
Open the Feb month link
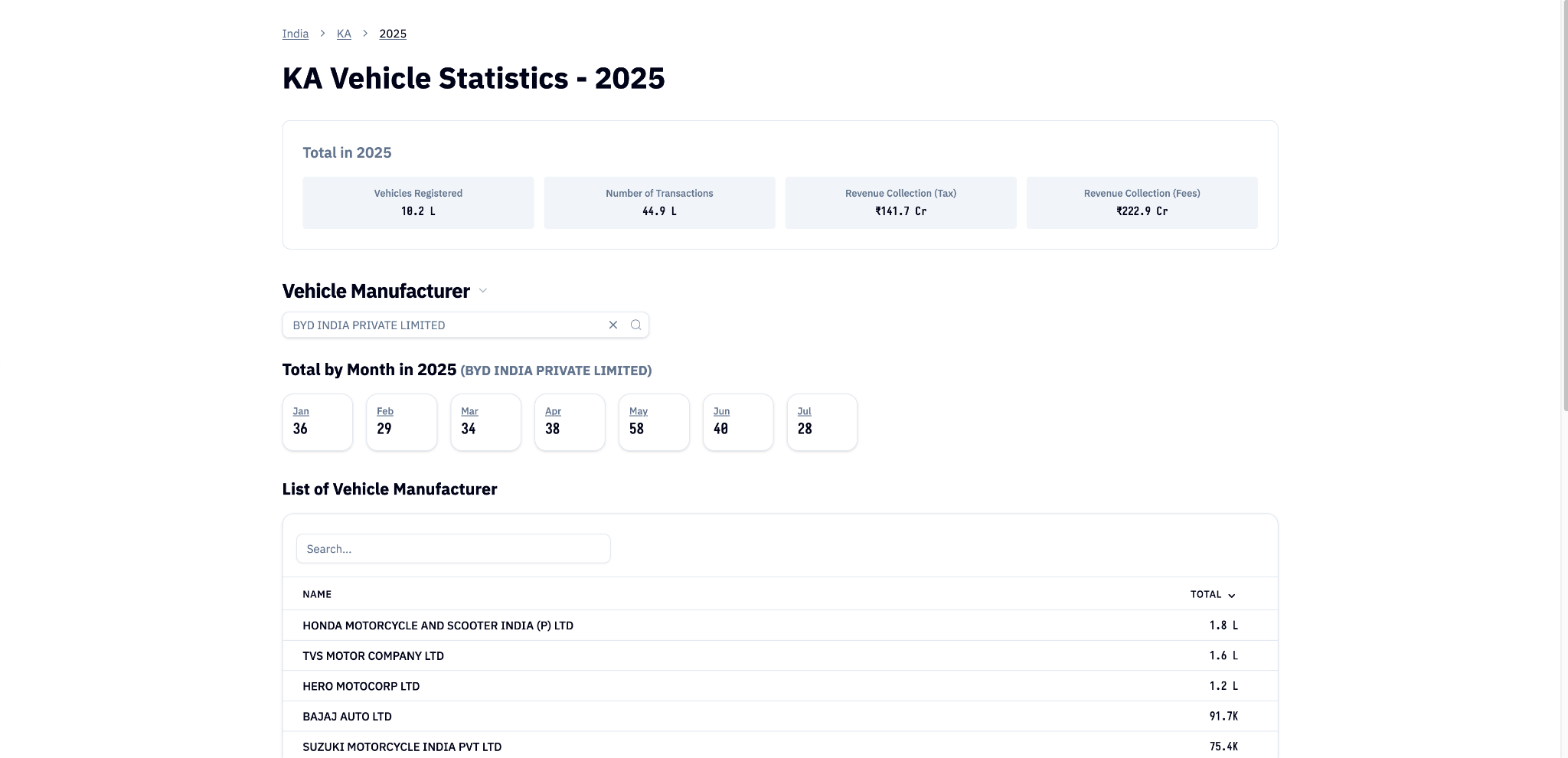(385, 411)
